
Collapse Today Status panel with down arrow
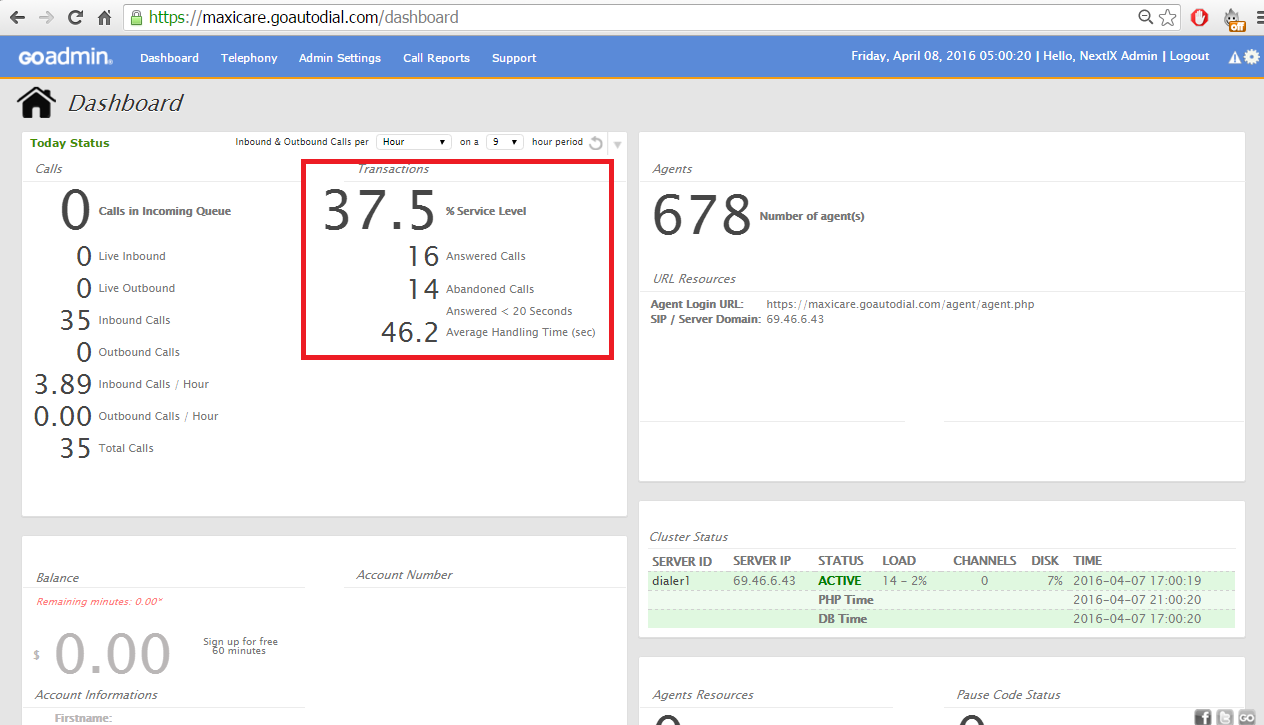pyautogui.click(x=617, y=145)
